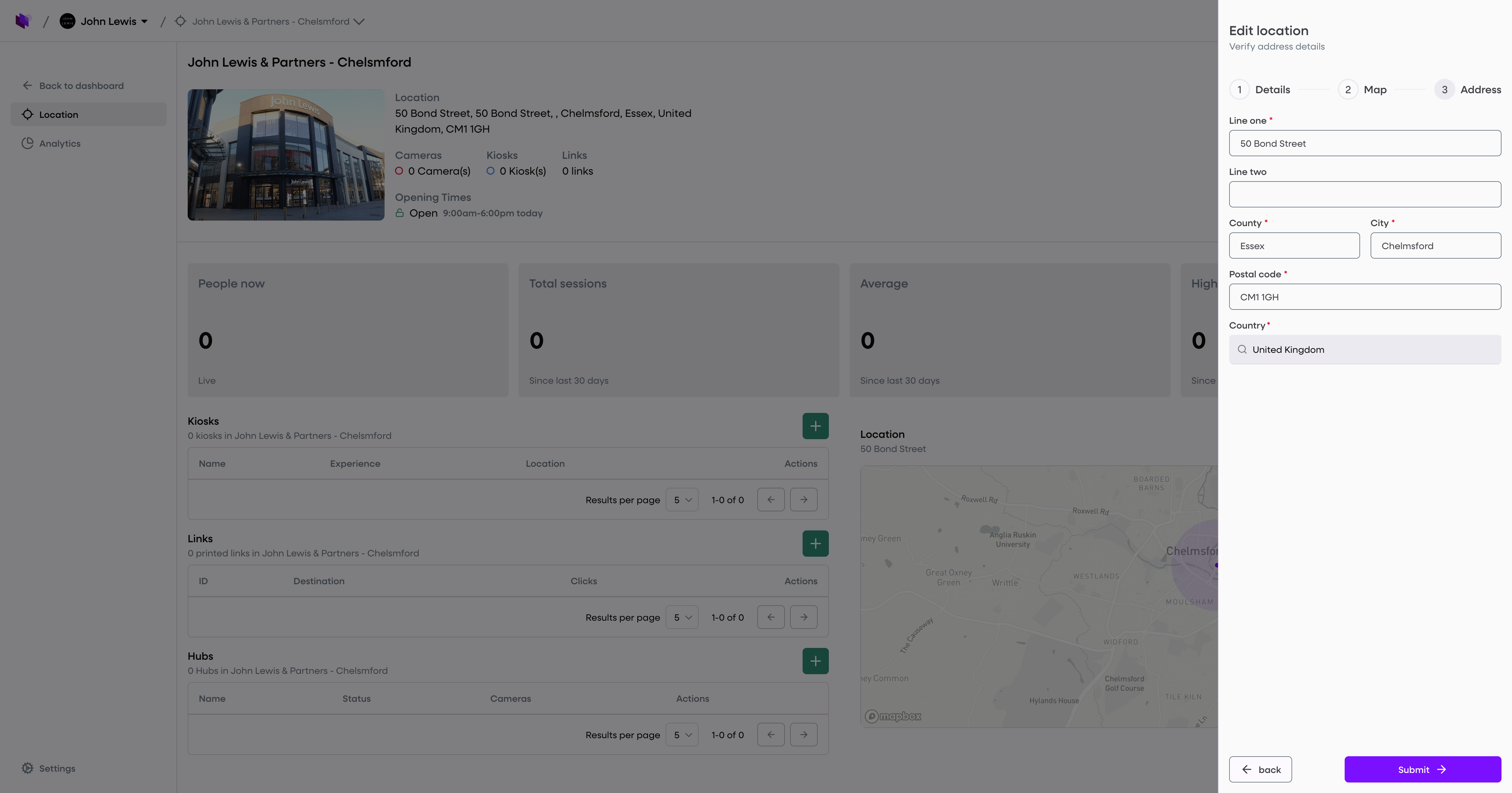Click the Open opening-times status
Viewport: 1512px width, 793px height.
tap(423, 213)
